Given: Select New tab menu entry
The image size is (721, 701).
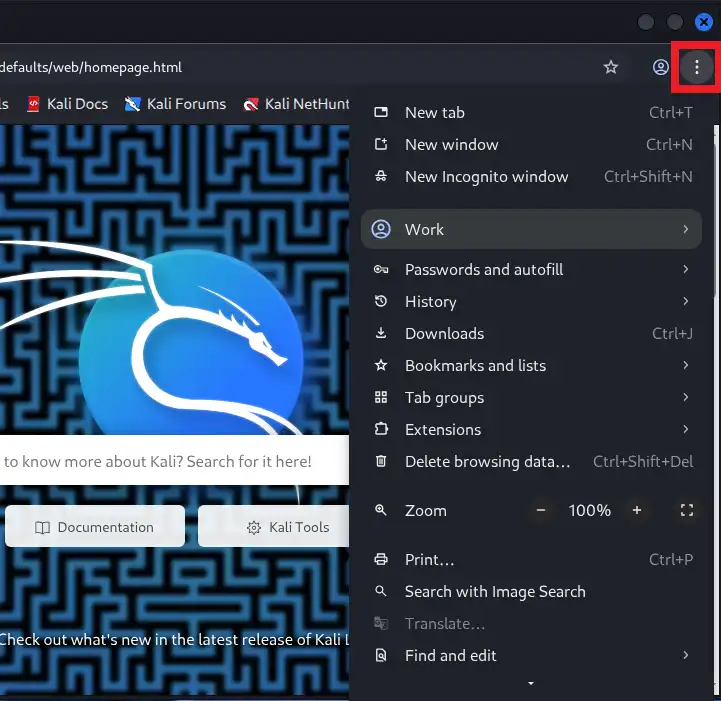Looking at the screenshot, I should (531, 112).
